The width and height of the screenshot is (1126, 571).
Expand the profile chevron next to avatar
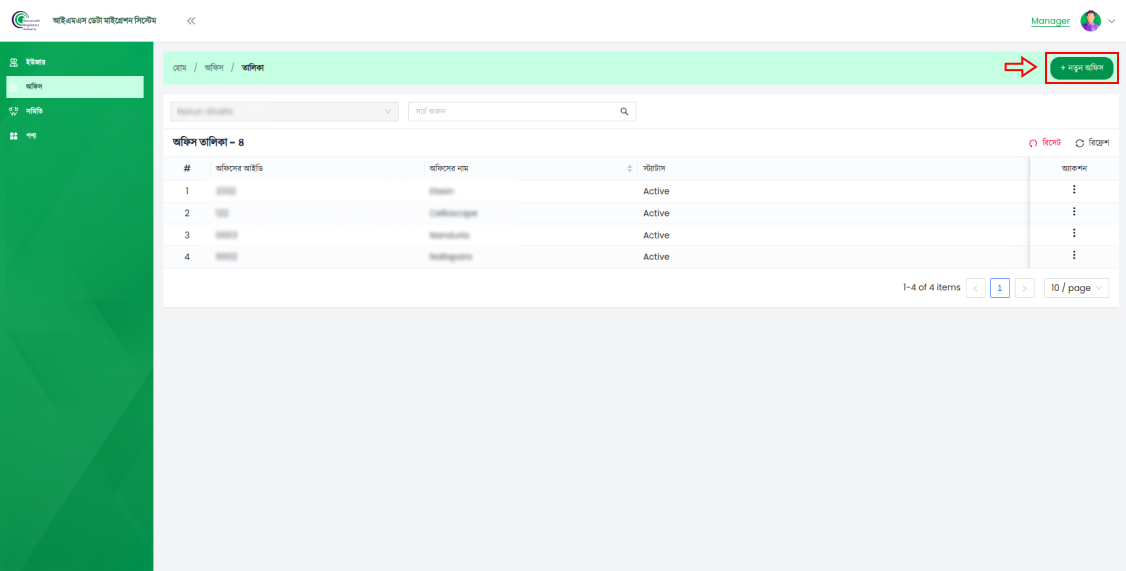[x=1111, y=21]
